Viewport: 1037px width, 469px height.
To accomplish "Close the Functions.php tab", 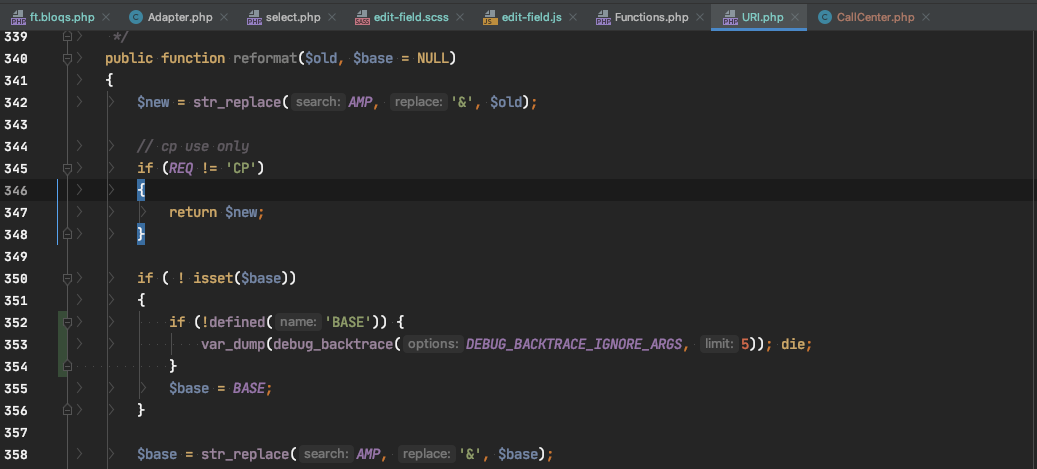I will coord(699,17).
